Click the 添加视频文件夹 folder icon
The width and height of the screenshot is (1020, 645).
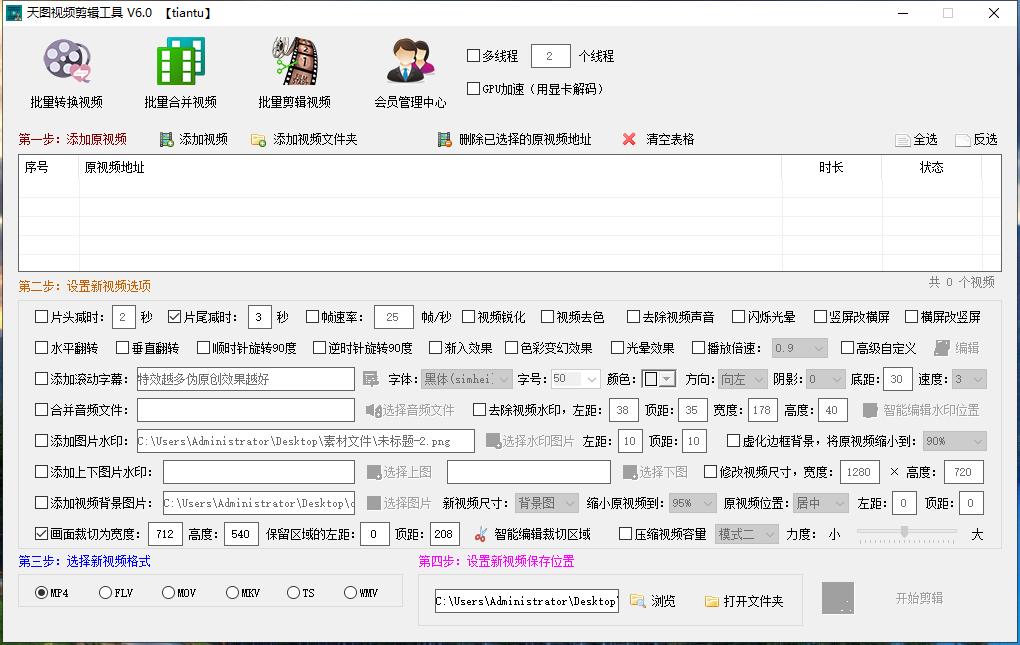(x=256, y=139)
